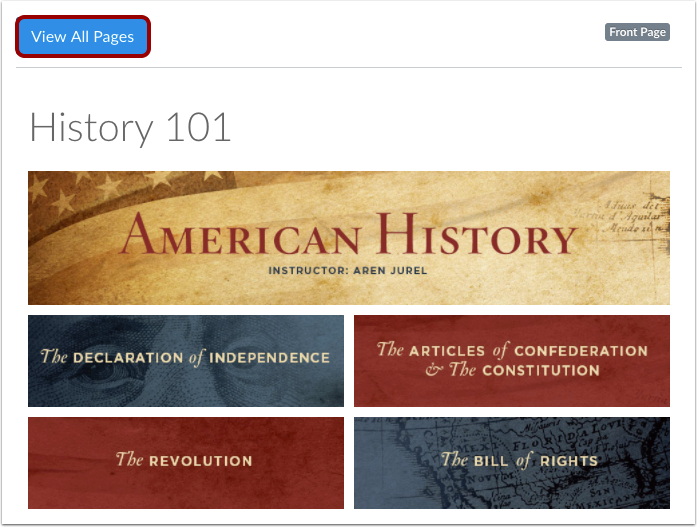Click the number 101 in the heading
This screenshot has width=697, height=527.
pos(198,128)
